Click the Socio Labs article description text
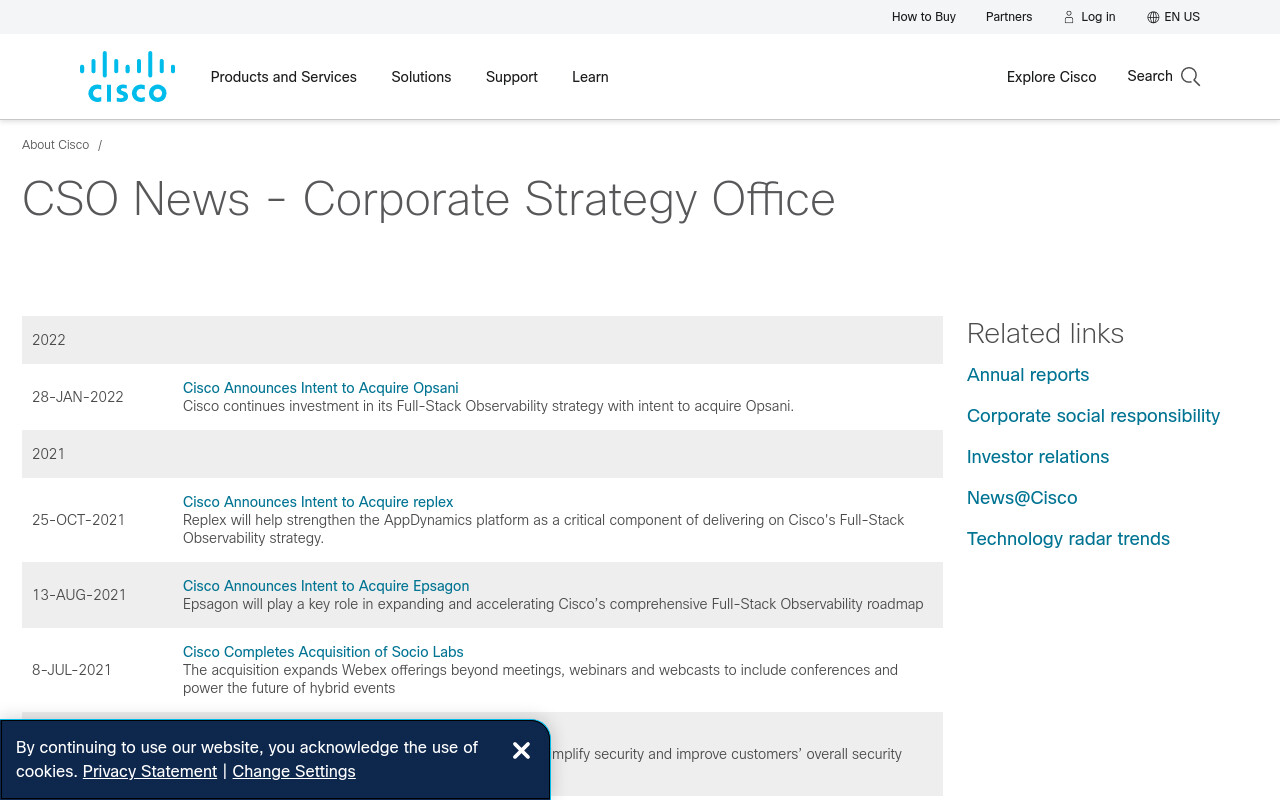Viewport: 1280px width, 800px height. [540, 679]
